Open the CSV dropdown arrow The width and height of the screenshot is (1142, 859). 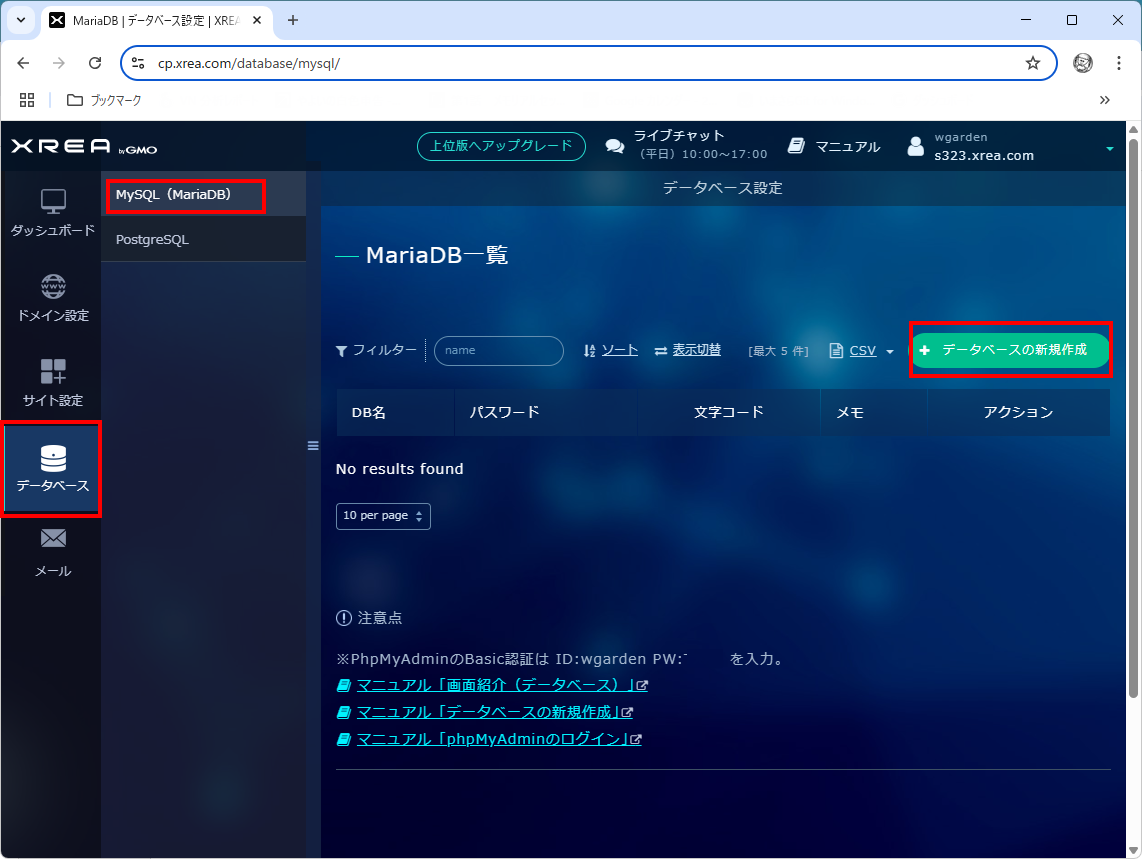click(x=890, y=351)
